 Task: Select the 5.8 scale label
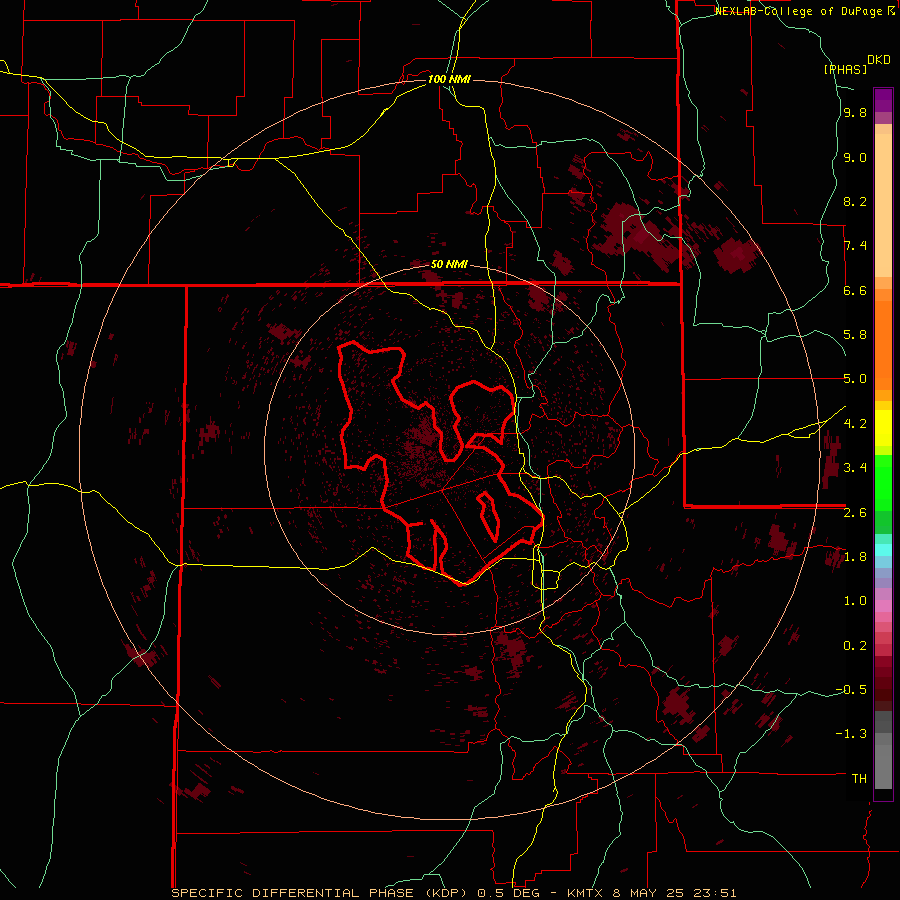pos(855,335)
